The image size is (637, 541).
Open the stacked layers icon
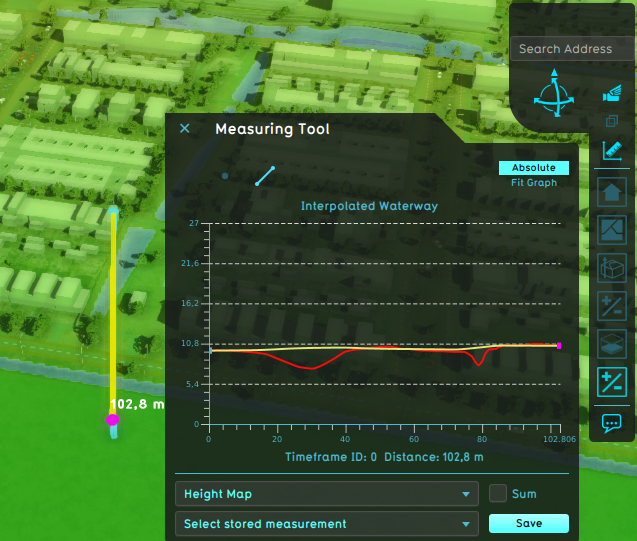pyautogui.click(x=612, y=344)
